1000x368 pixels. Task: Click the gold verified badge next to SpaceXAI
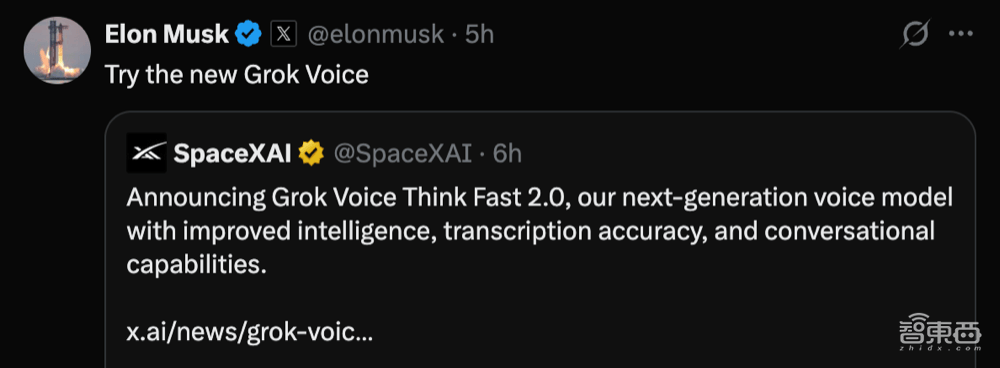[311, 154]
